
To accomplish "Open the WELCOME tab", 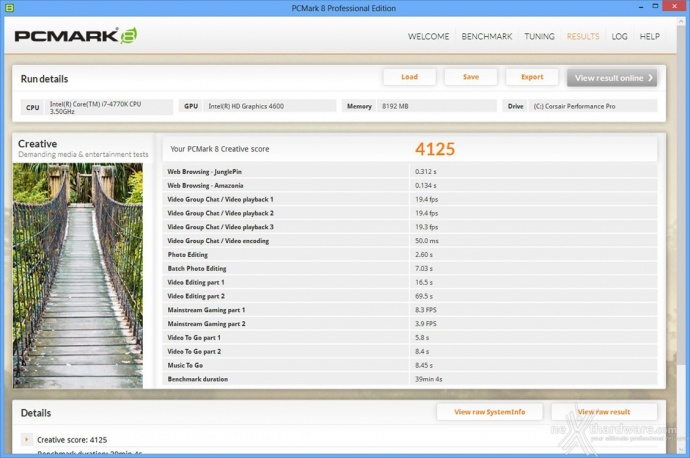I will (428, 37).
